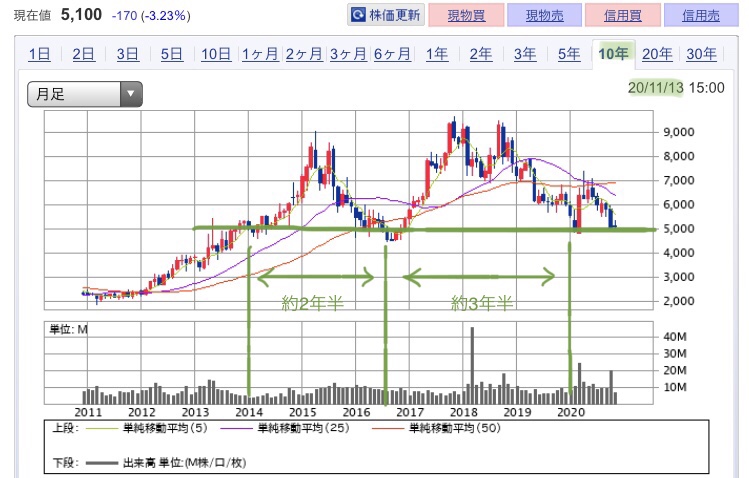Viewport: 749px width, 478px height.
Task: Click the 株価更新 refresh button
Action: click(x=385, y=15)
